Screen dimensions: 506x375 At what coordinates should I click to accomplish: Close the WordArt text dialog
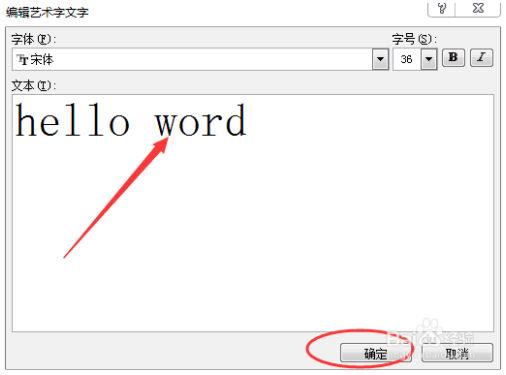(478, 8)
